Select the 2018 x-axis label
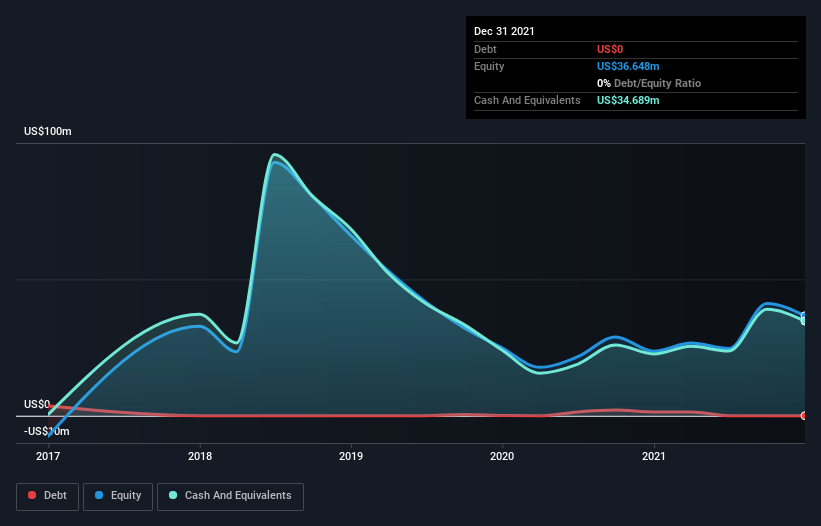This screenshot has height=526, width=821. pos(200,456)
